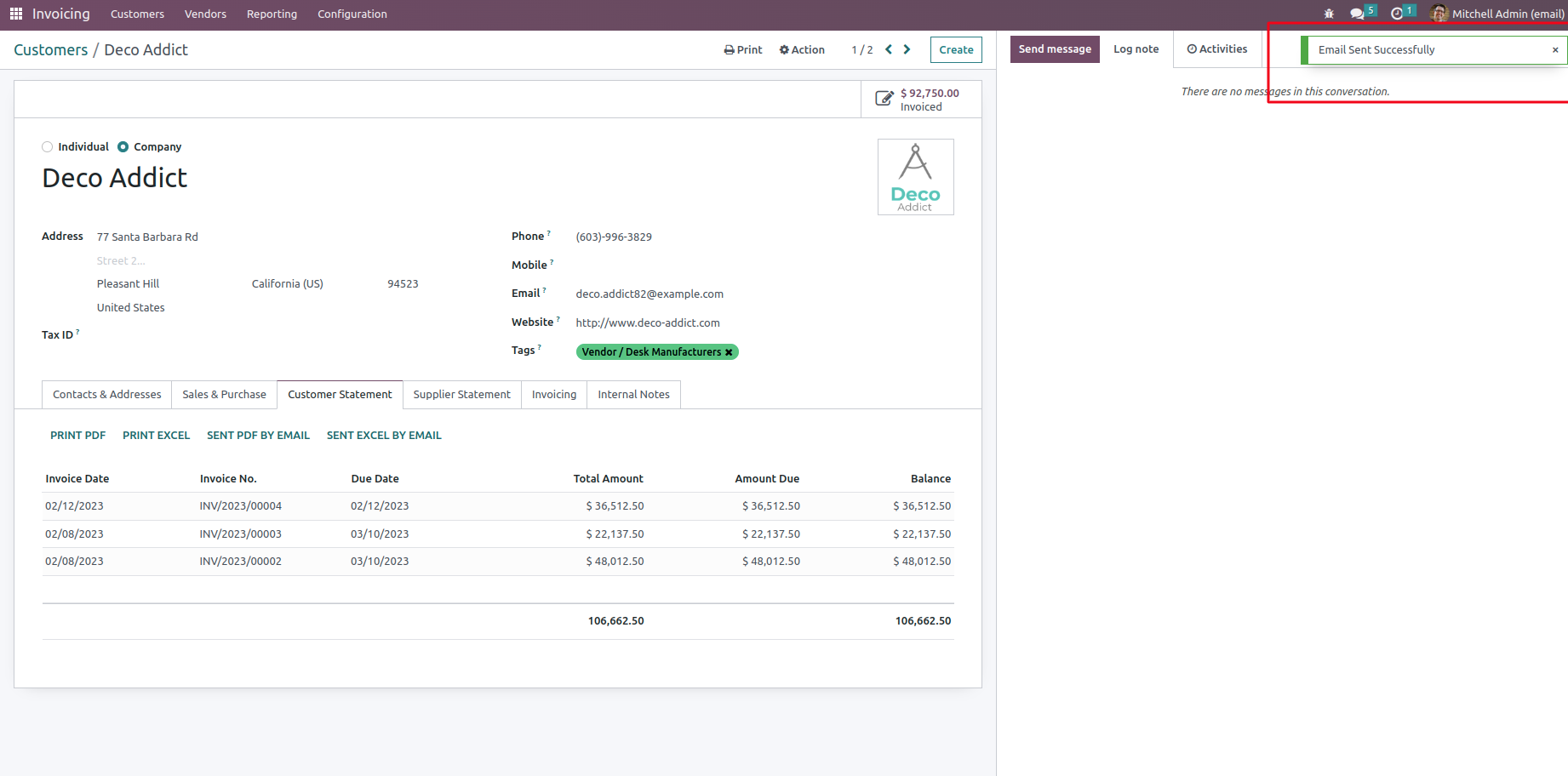
Task: Click PRINT EXCEL
Action: [157, 436]
